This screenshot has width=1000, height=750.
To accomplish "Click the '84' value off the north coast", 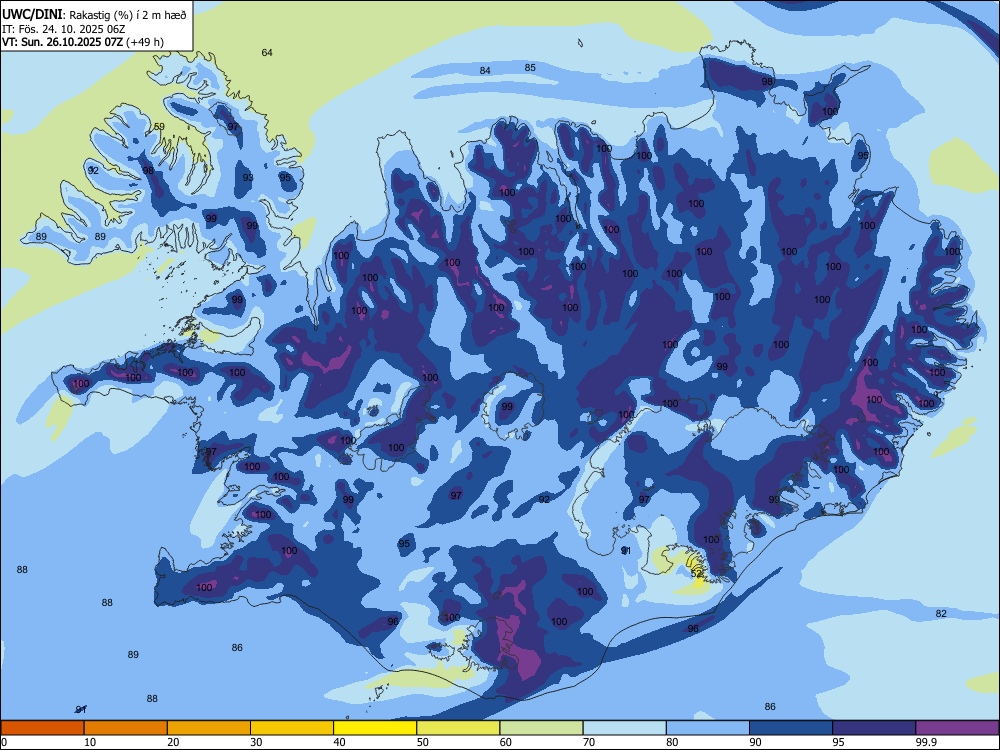I will (x=485, y=71).
